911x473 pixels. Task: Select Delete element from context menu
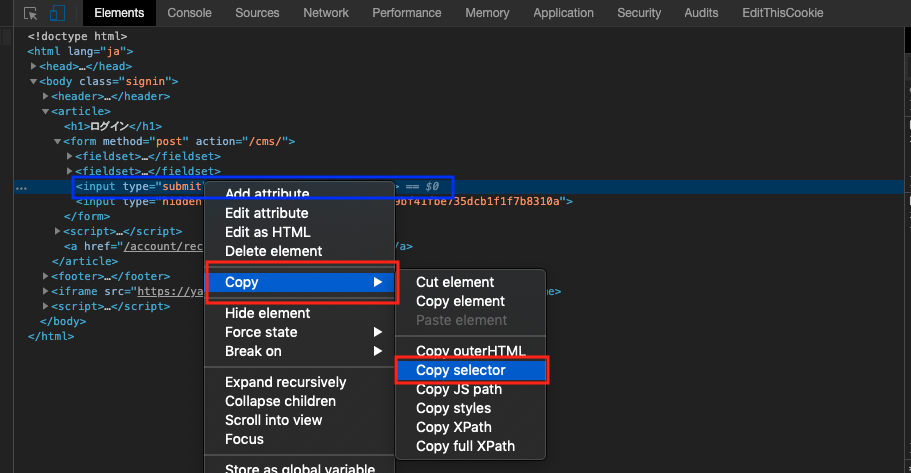274,251
